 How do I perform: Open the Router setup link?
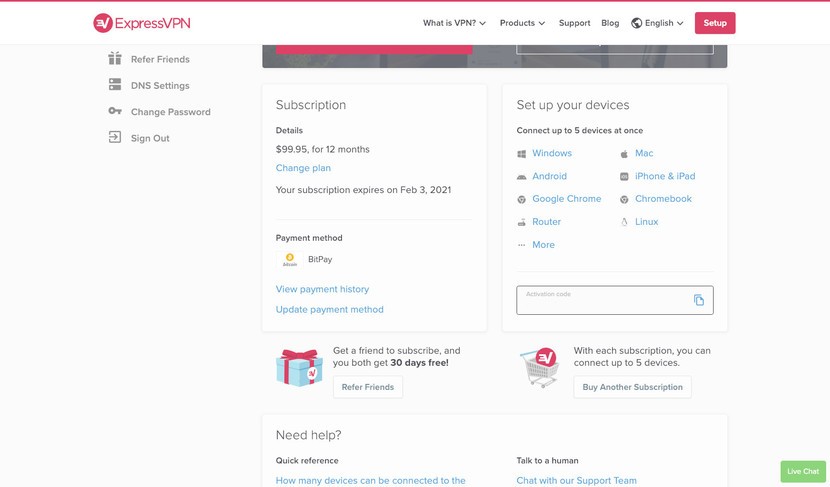click(546, 222)
